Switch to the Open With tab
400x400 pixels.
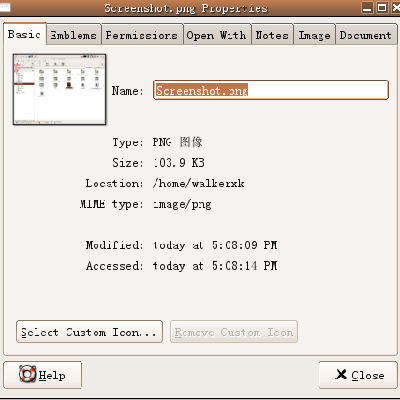[x=217, y=35]
